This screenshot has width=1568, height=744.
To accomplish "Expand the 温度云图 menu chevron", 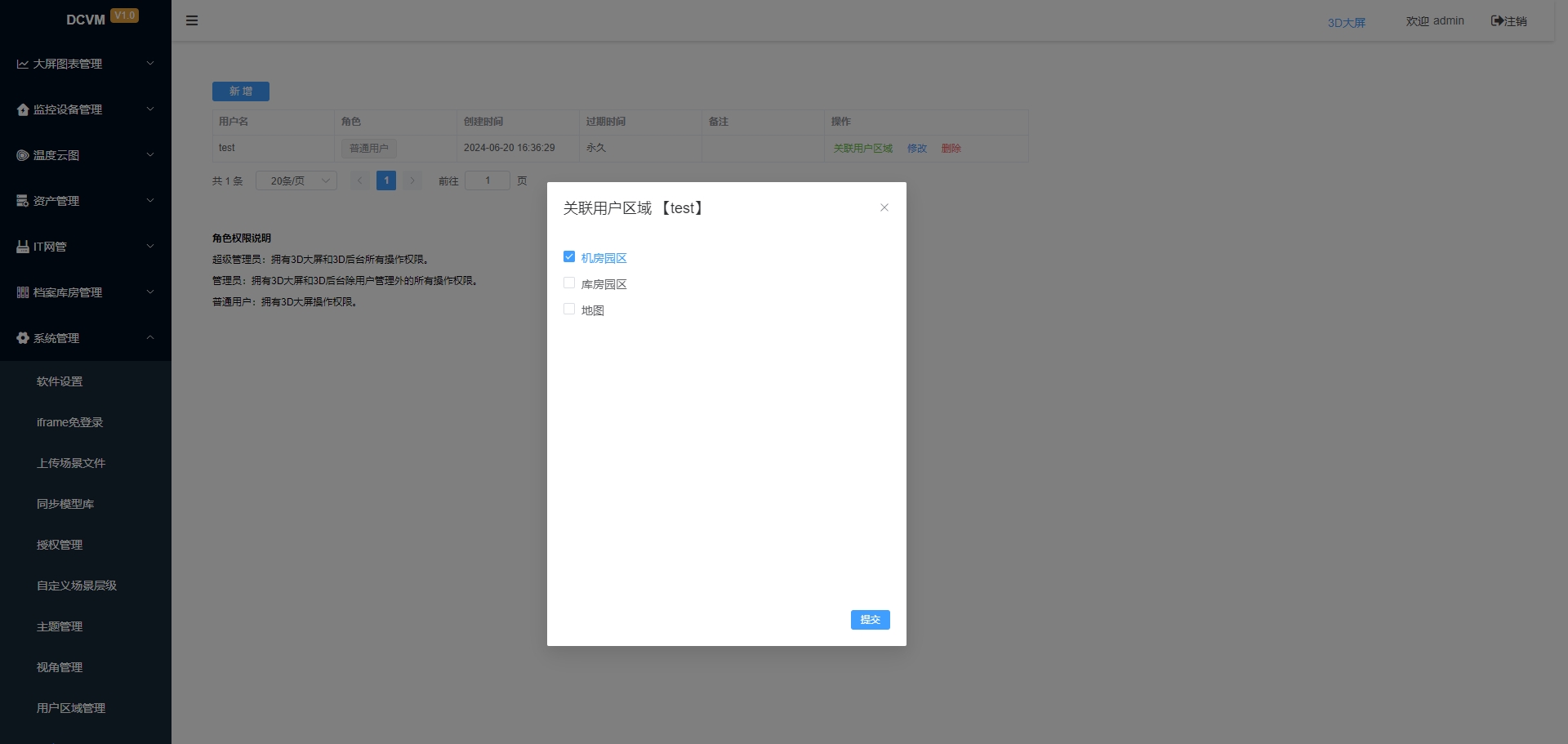I will 150,154.
